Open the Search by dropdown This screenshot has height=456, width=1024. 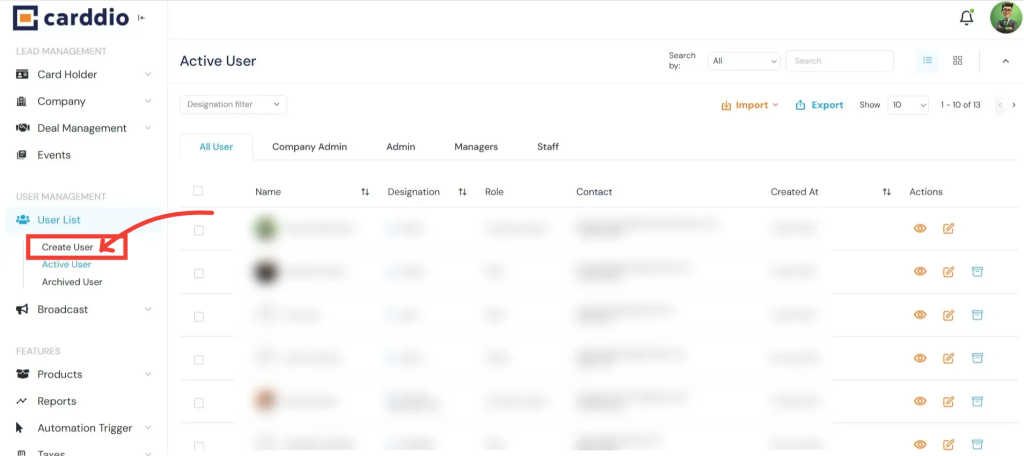[744, 61]
